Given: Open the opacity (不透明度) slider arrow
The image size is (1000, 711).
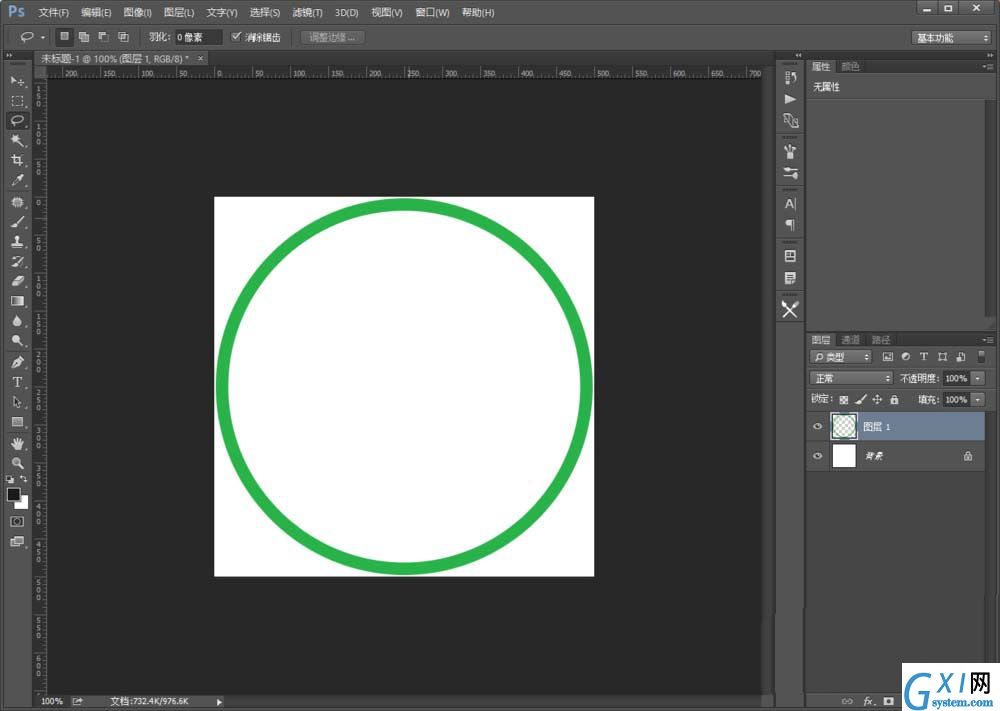Looking at the screenshot, I should pyautogui.click(x=978, y=378).
